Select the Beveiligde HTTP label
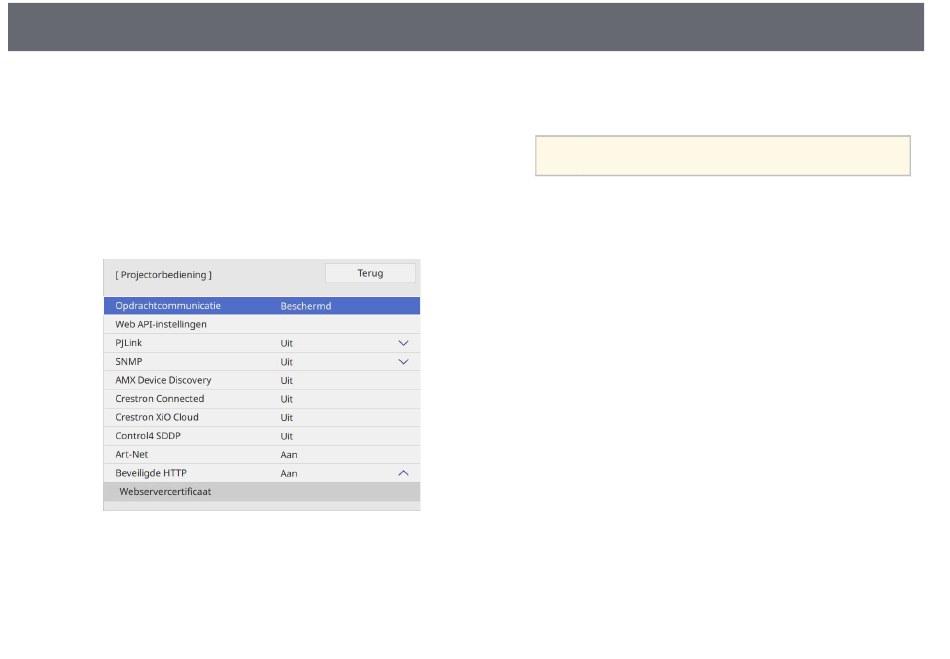The width and height of the screenshot is (950, 659). [x=150, y=473]
